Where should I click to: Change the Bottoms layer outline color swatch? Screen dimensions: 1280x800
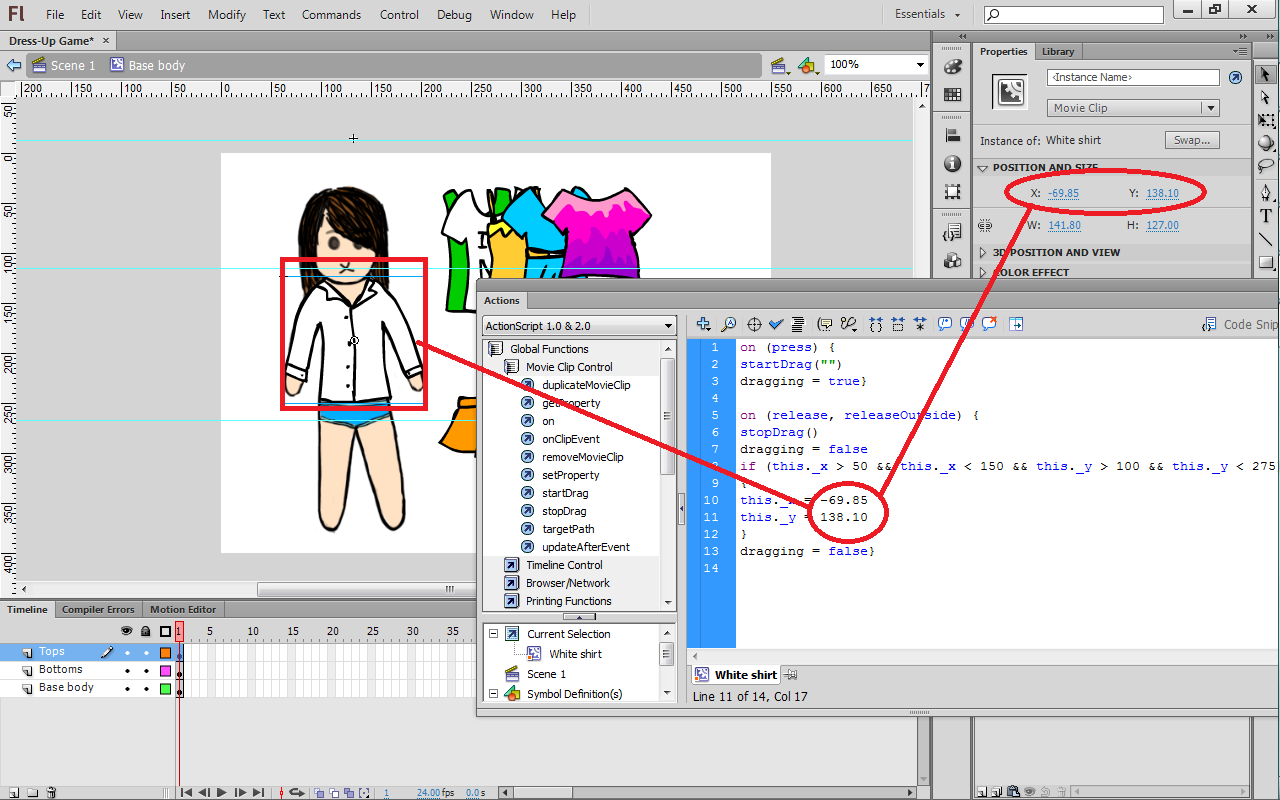[166, 669]
